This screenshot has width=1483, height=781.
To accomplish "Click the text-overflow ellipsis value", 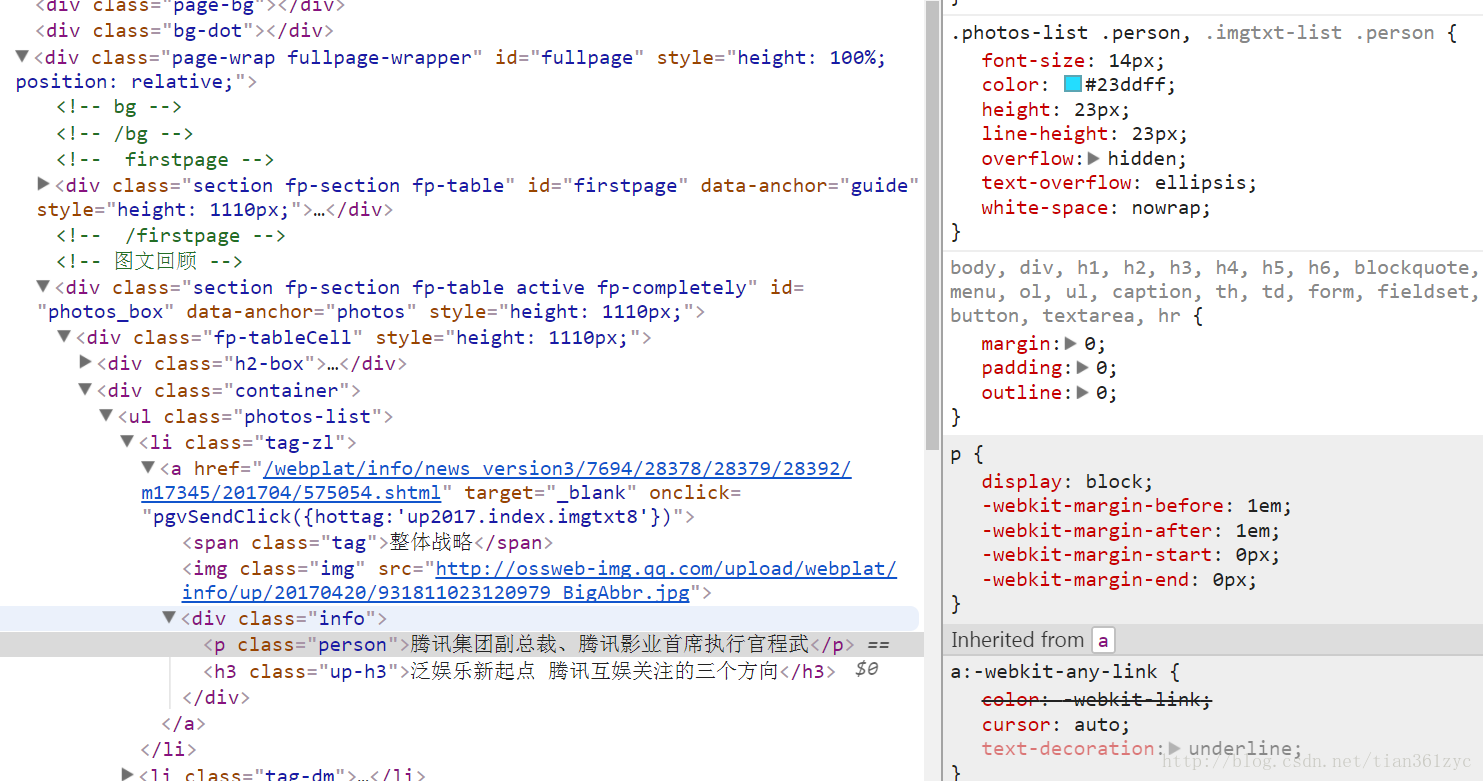I will [x=1200, y=183].
